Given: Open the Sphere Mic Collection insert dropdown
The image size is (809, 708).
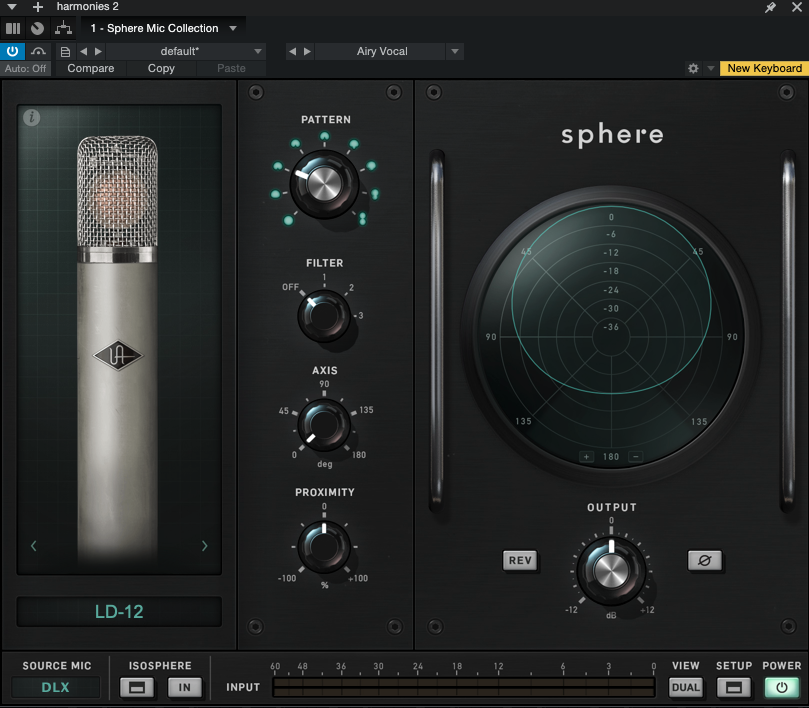Looking at the screenshot, I should coord(233,28).
